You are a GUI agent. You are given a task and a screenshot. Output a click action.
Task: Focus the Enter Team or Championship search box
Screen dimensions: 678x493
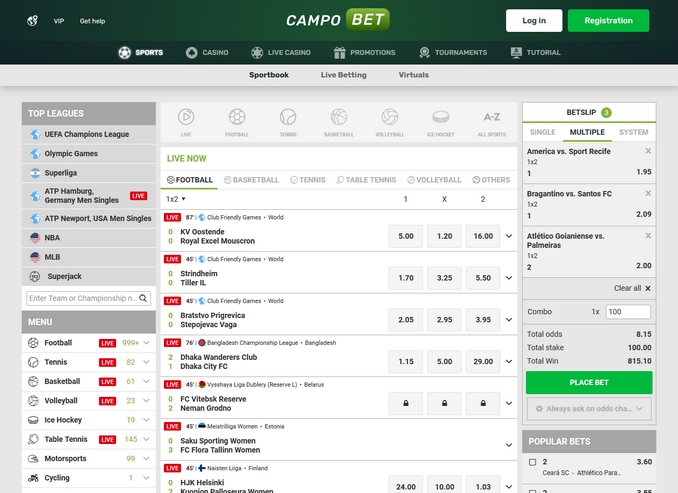[x=89, y=298]
